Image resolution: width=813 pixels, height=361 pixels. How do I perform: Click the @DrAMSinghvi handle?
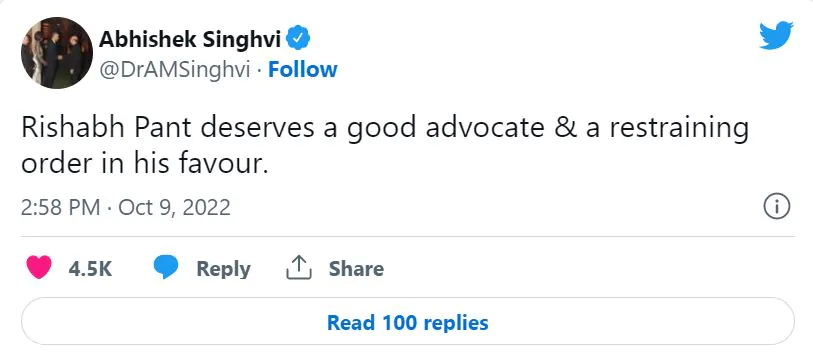pos(175,70)
